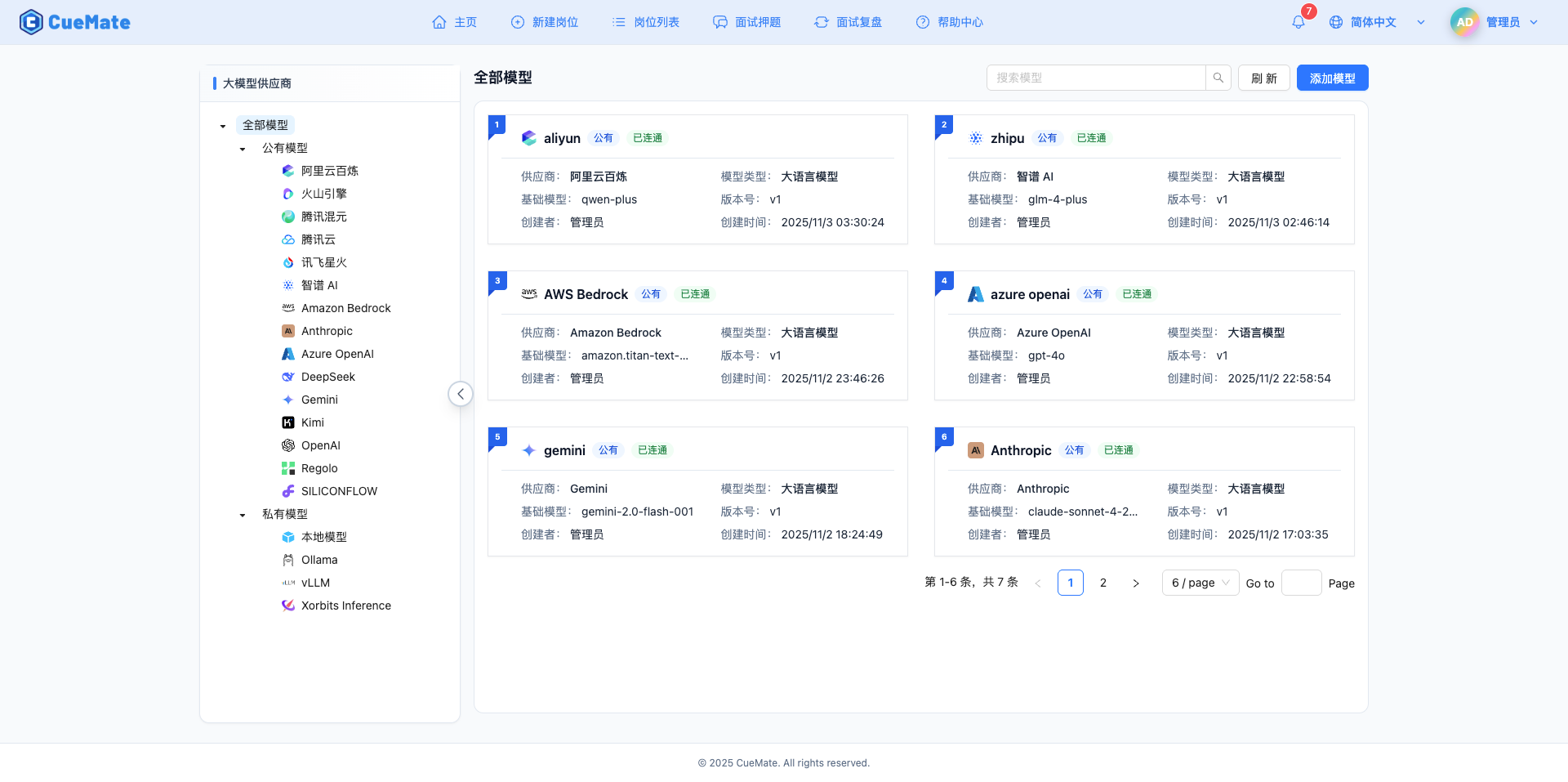
Task: Switch to the 岗位列表 navigation tab
Action: tap(645, 22)
